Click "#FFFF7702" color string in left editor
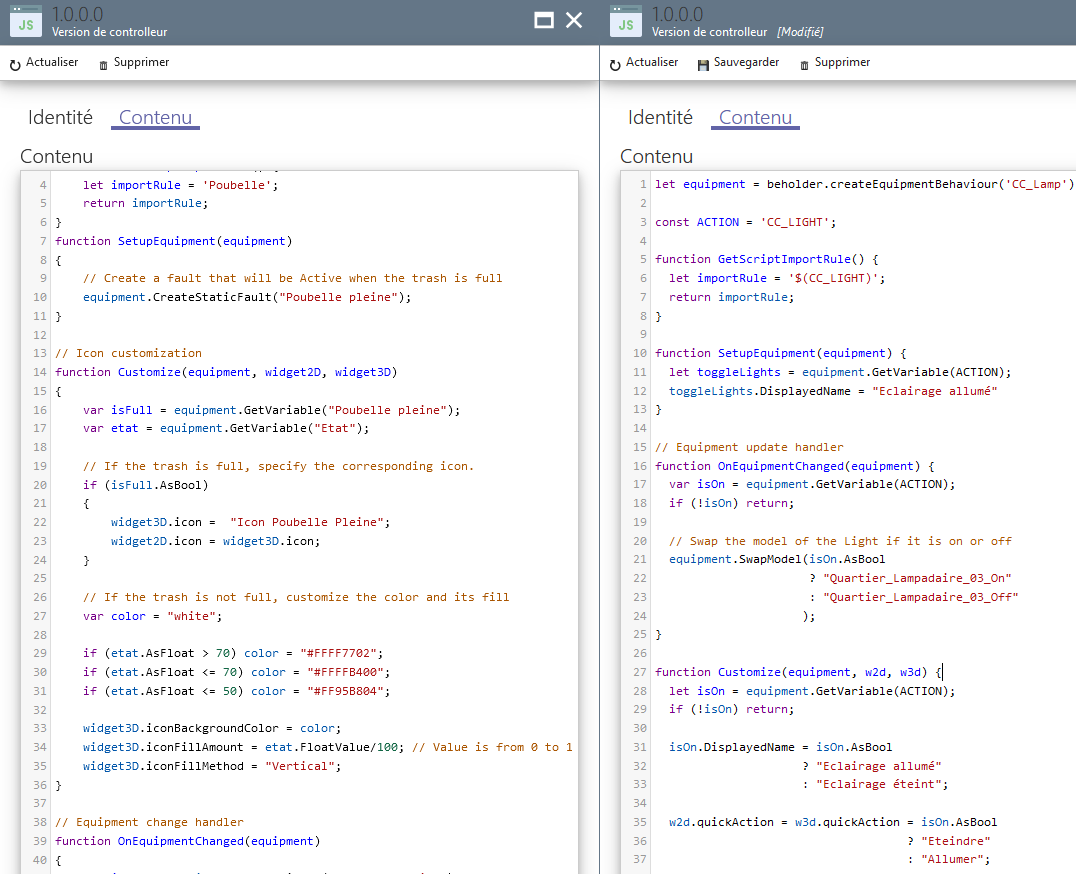 [x=338, y=654]
